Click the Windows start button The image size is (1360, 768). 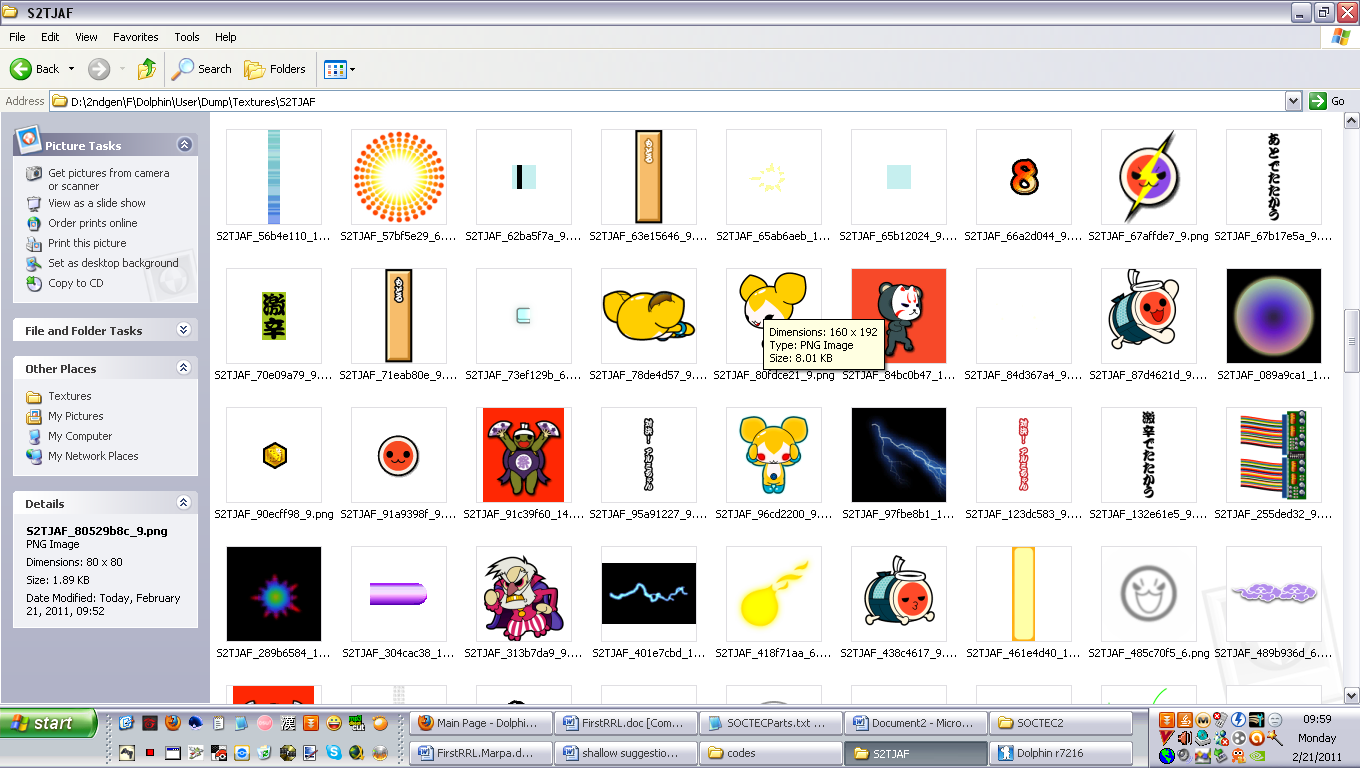(49, 723)
